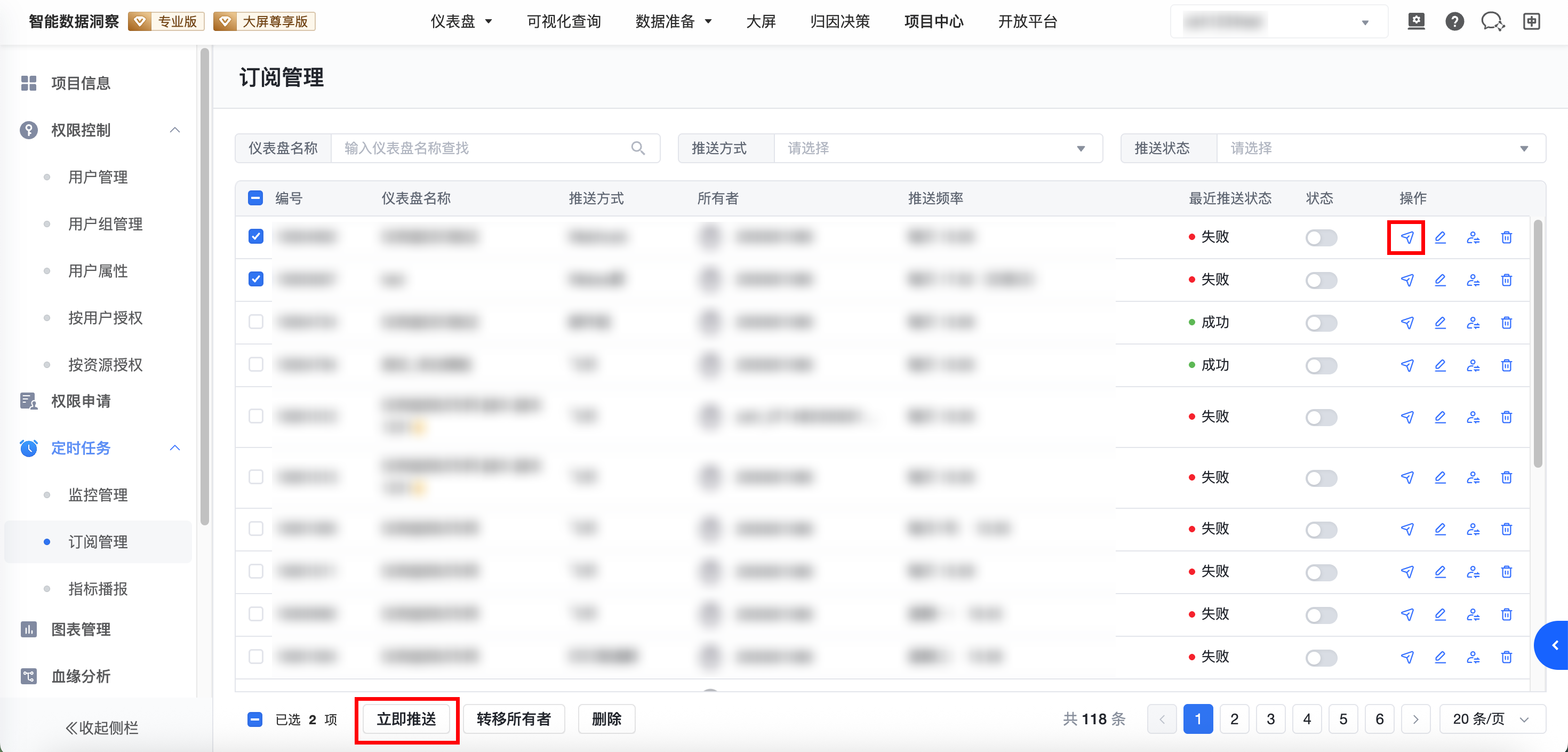Click 转移所有者 button
Viewport: 1568px width, 752px height.
coord(513,719)
